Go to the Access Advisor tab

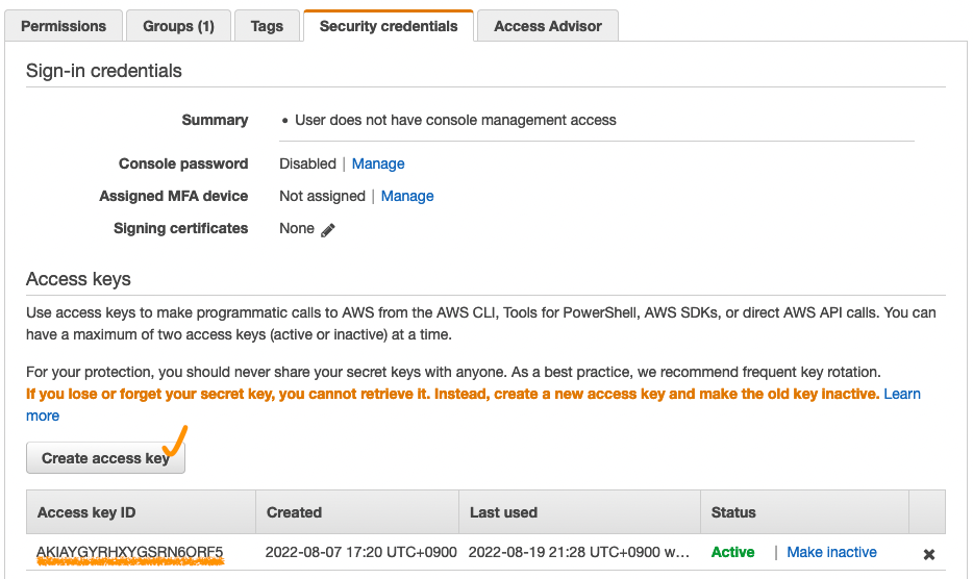(548, 26)
